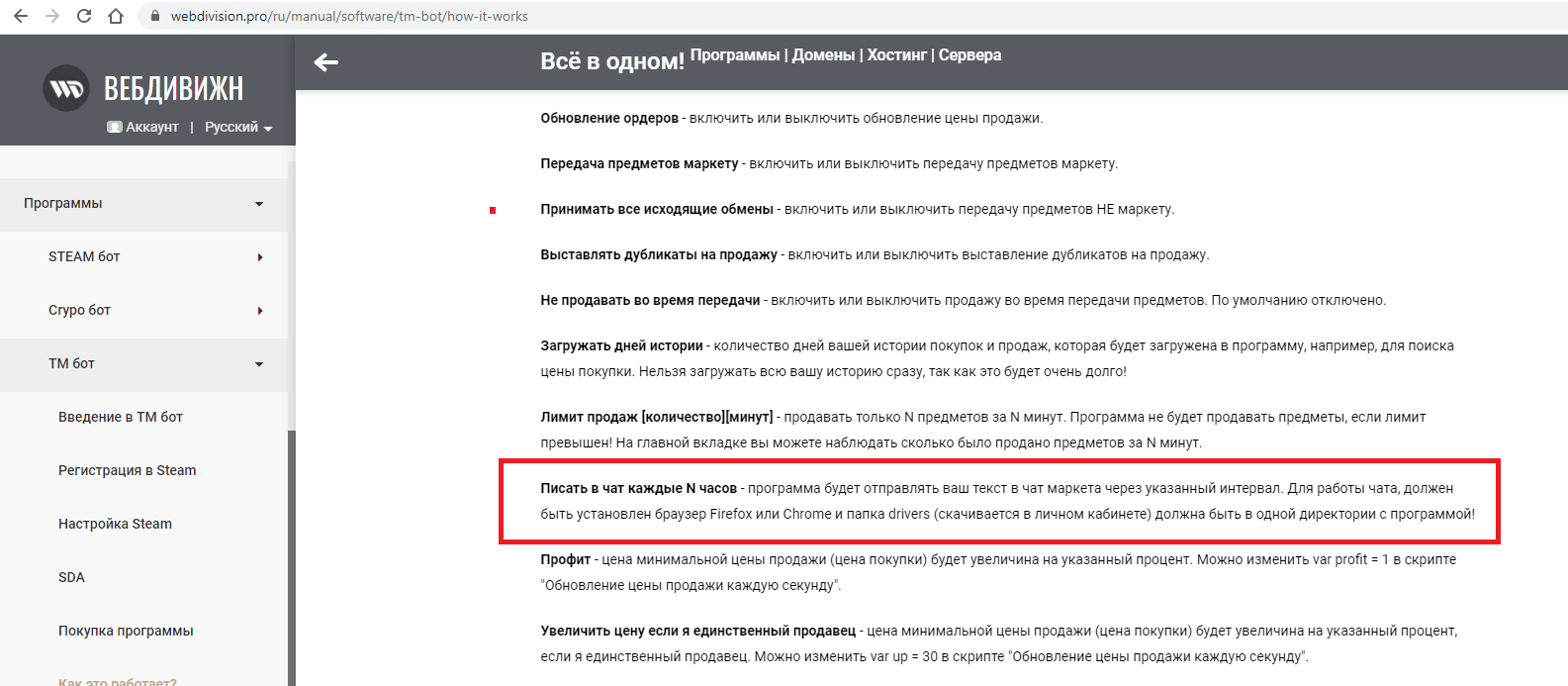Reload the page with the refresh icon
Screen dimensions: 1568x686
(84, 16)
